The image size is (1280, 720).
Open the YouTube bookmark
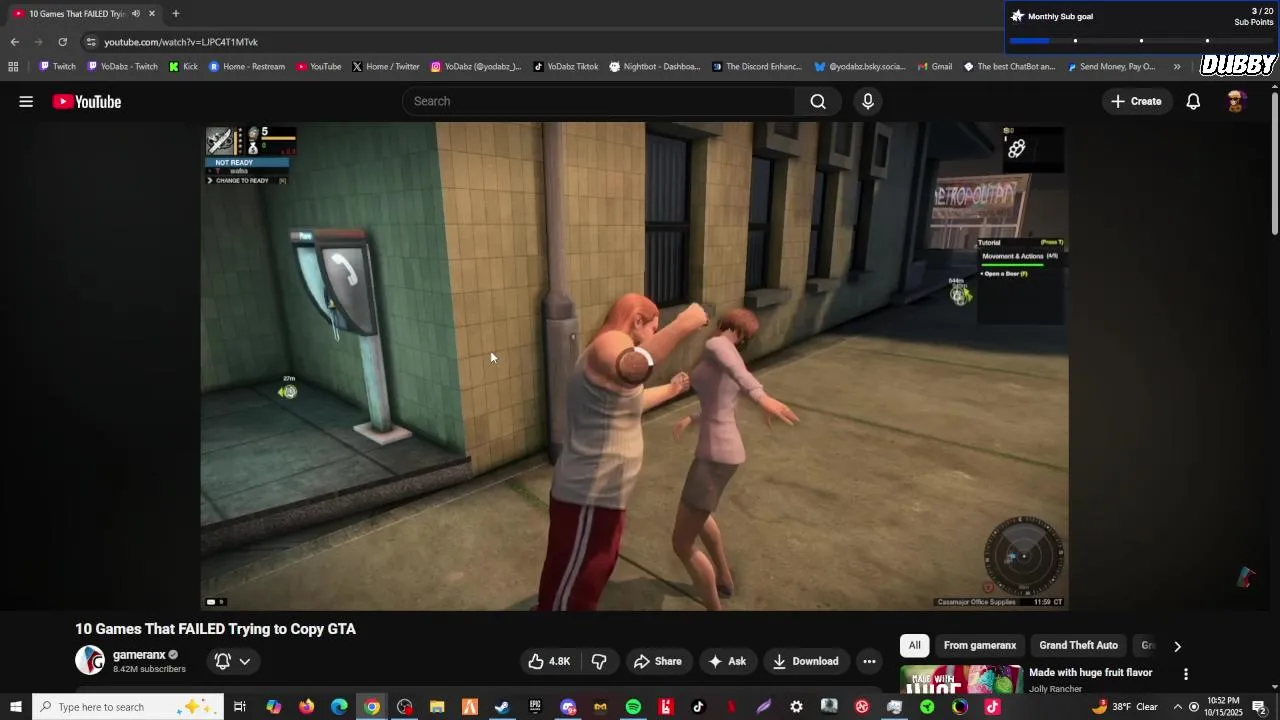319,67
